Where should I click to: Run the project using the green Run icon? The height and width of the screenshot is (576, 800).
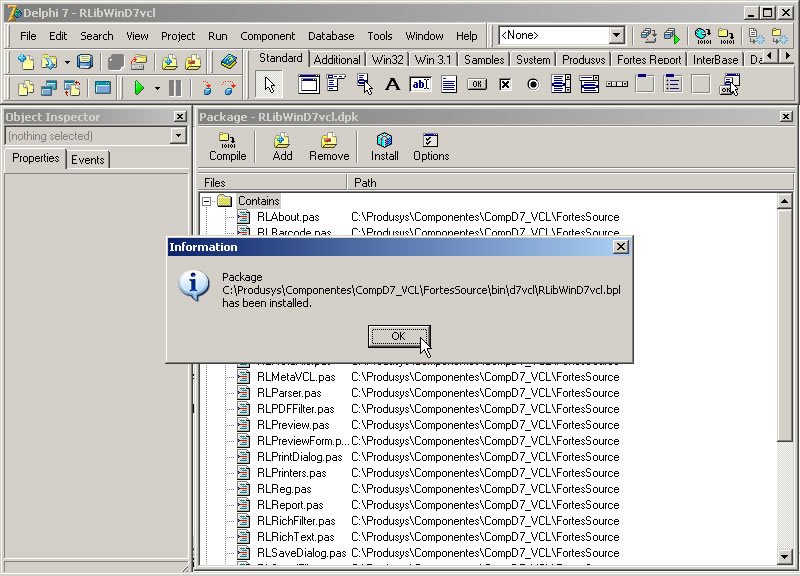pyautogui.click(x=139, y=87)
